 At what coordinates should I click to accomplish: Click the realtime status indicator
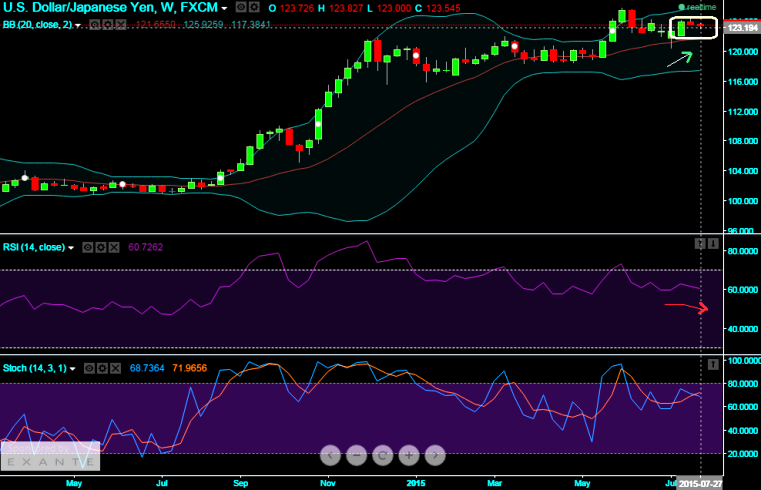click(697, 7)
